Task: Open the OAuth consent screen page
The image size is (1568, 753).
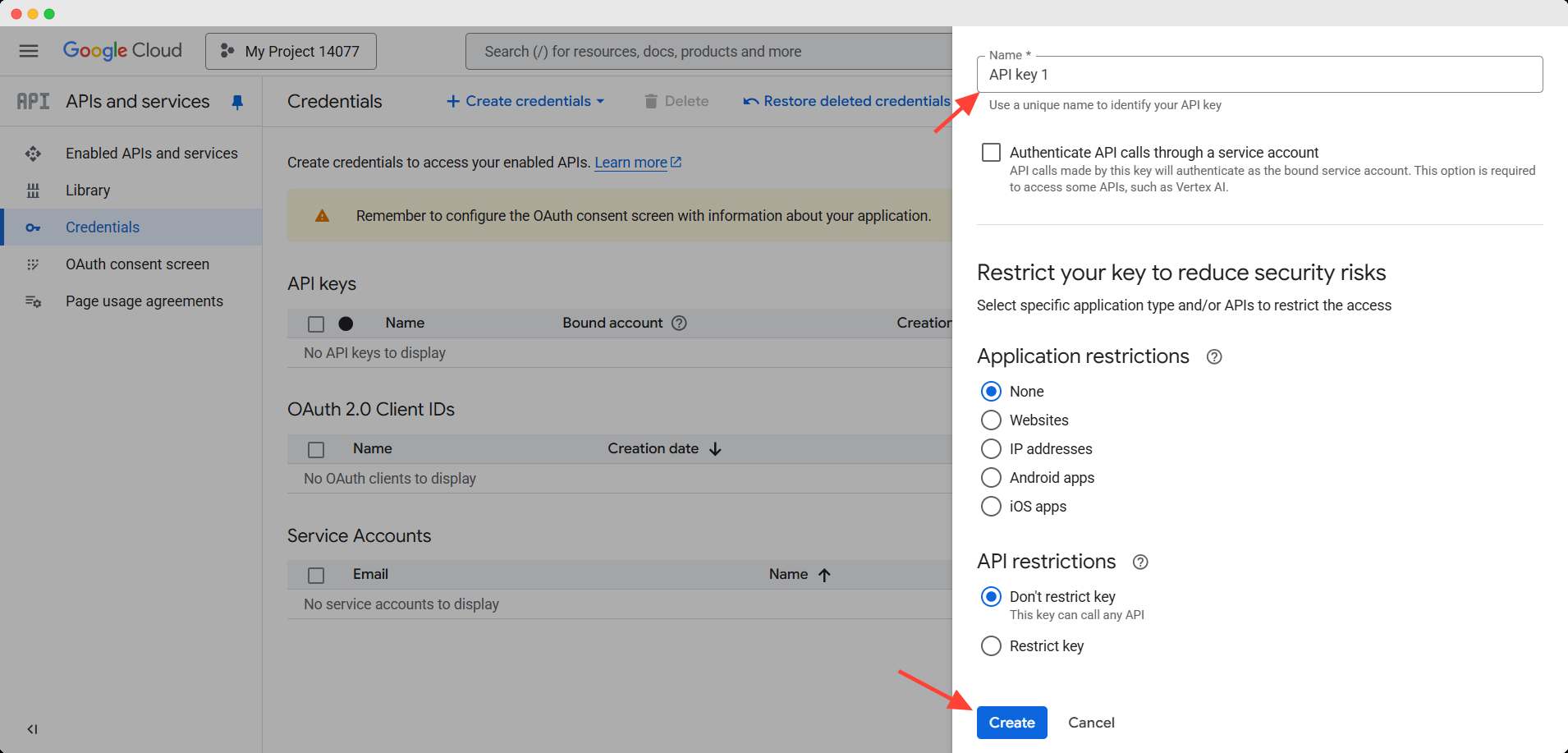Action: (137, 264)
